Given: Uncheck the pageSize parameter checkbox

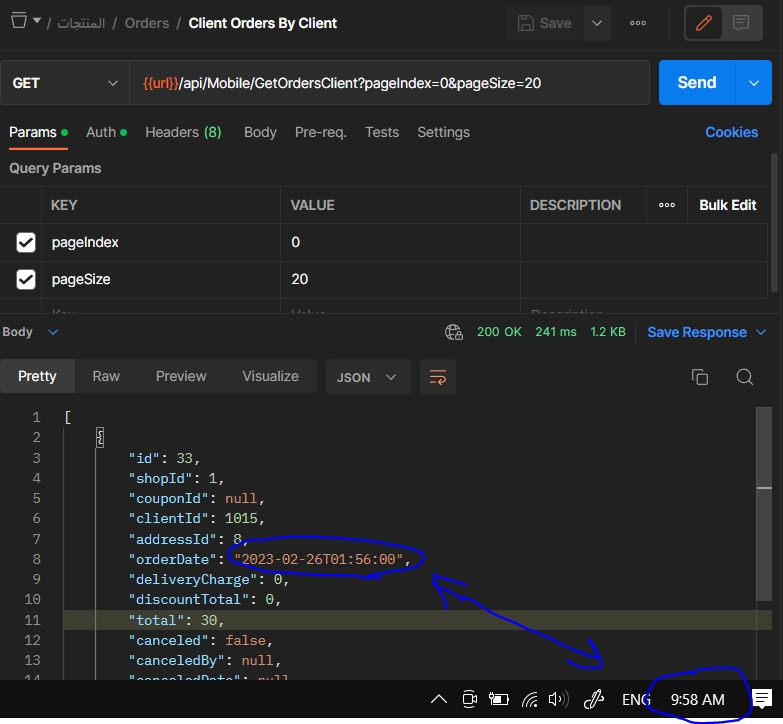Looking at the screenshot, I should point(26,279).
